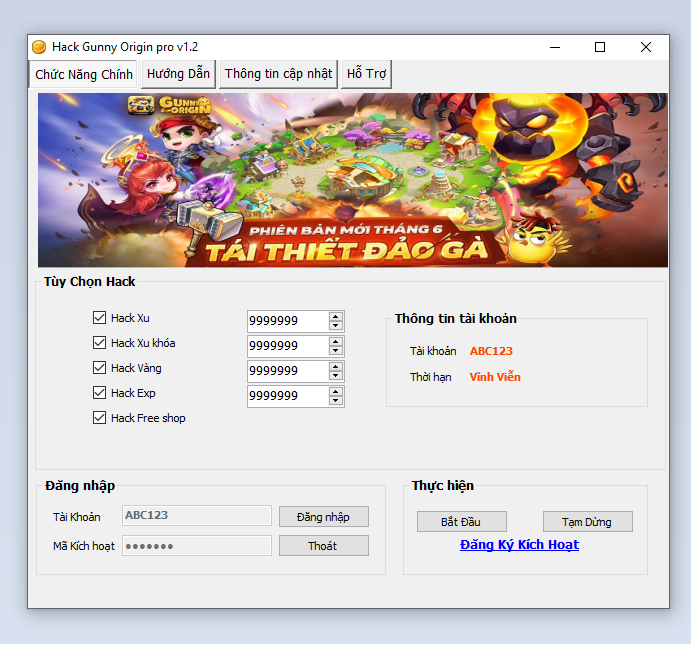The width and height of the screenshot is (691, 645).
Task: Click the gold coin app icon in title bar
Action: [x=39, y=47]
